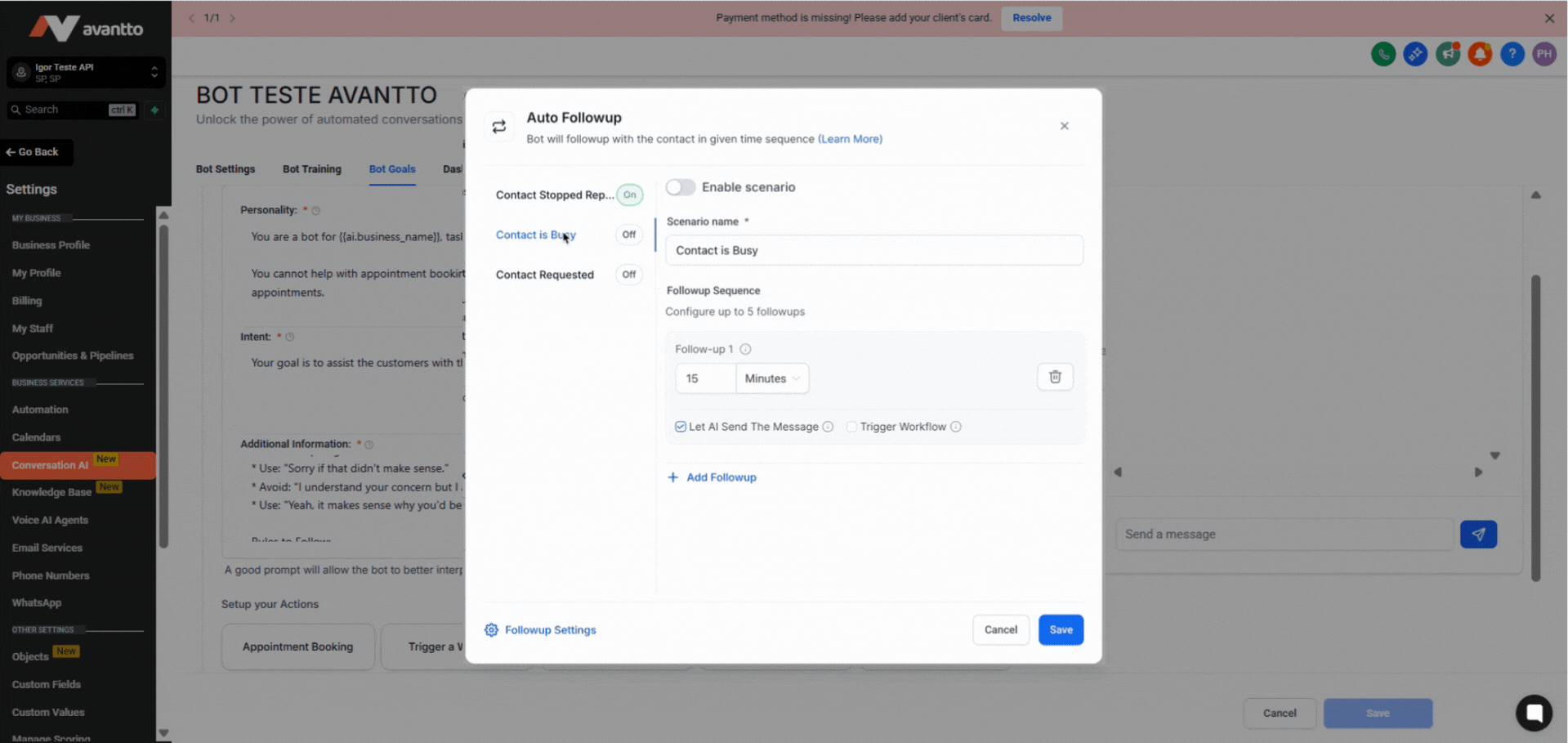Open the chat widget bubble icon
The height and width of the screenshot is (743, 1568).
[x=1534, y=712]
